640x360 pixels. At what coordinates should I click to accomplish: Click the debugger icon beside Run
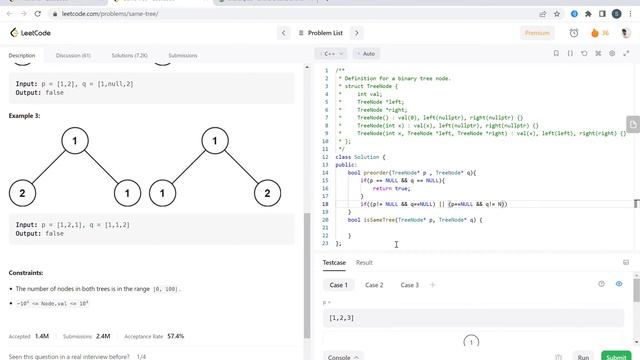[558, 357]
